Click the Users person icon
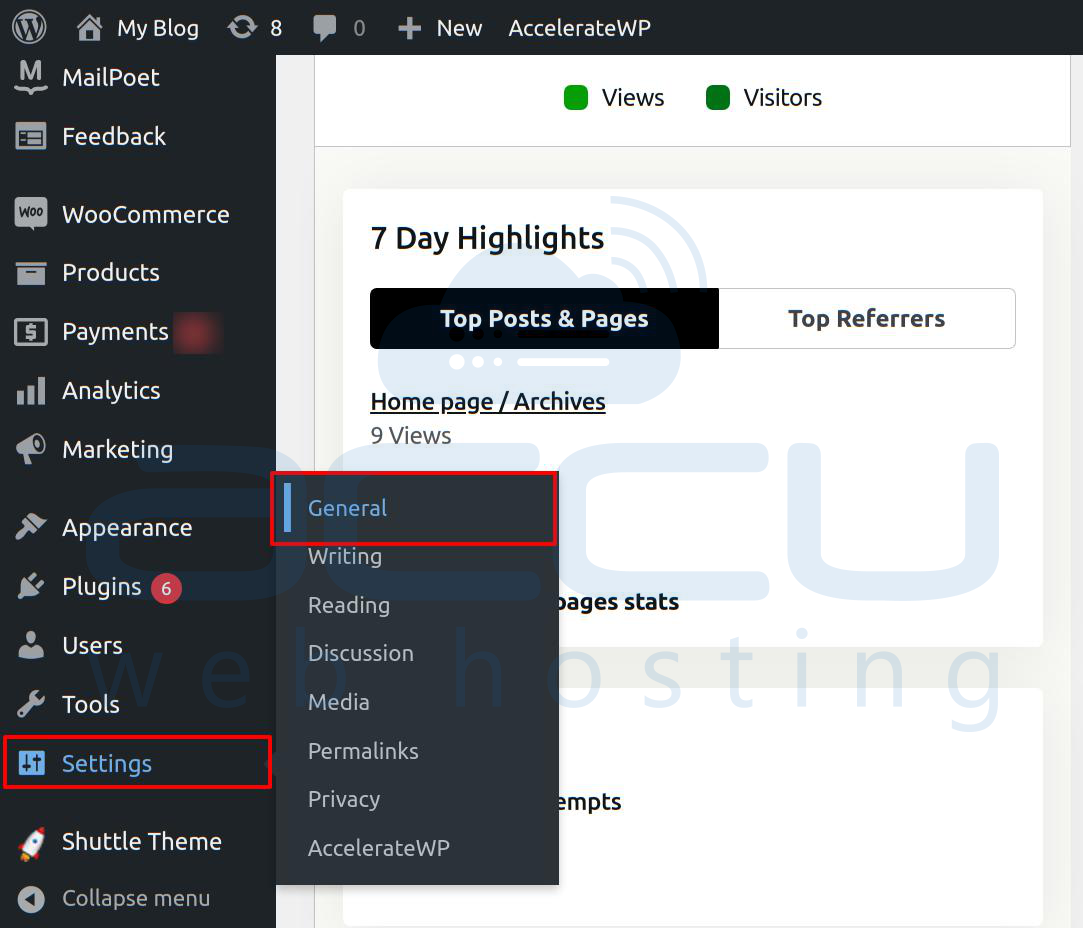1083x928 pixels. click(30, 645)
